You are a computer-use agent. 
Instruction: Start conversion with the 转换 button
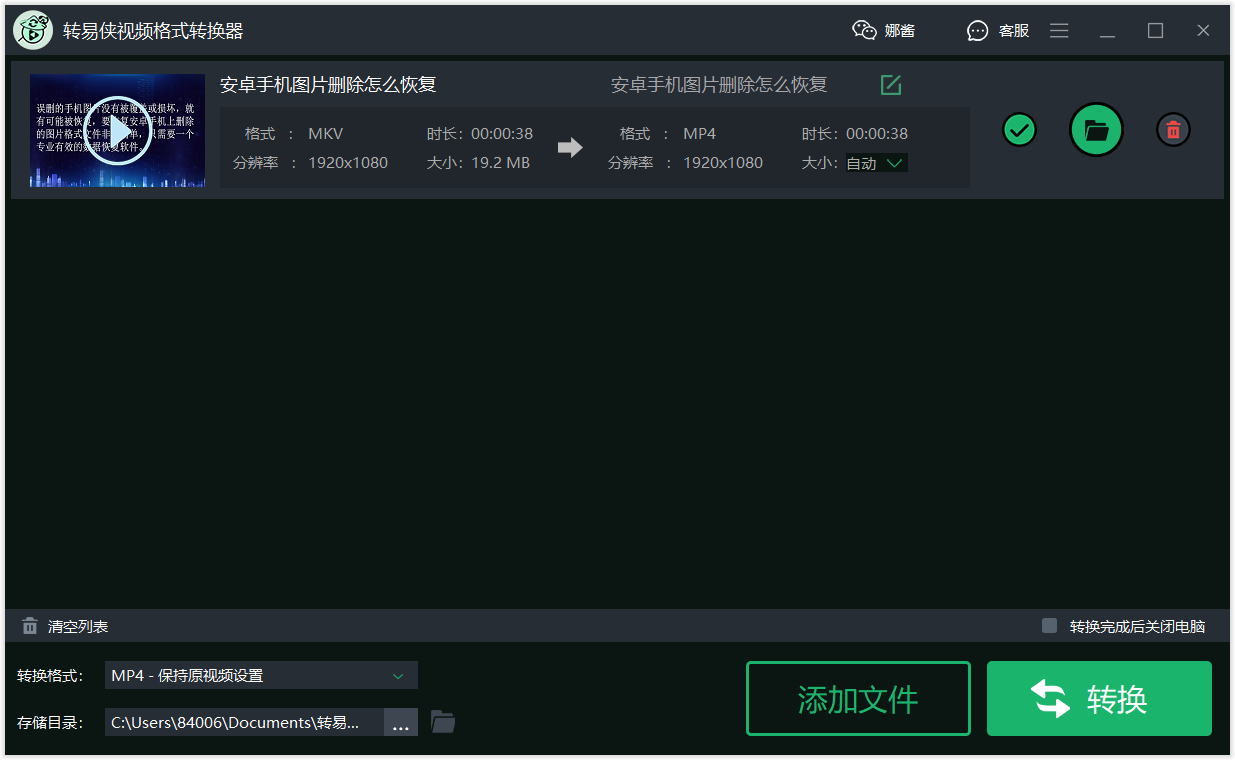[1098, 698]
